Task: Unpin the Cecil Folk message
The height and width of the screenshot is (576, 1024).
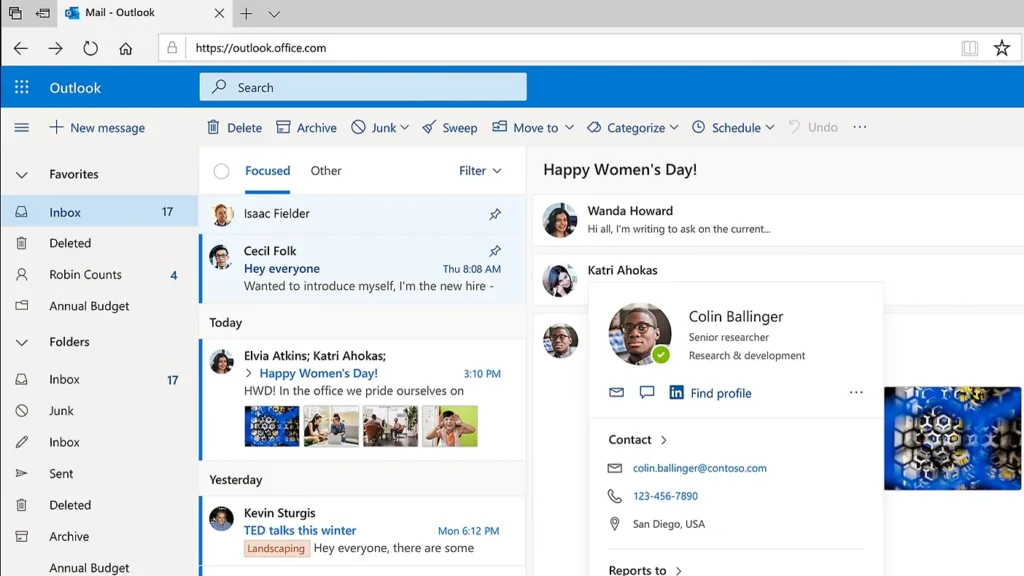Action: (x=494, y=251)
